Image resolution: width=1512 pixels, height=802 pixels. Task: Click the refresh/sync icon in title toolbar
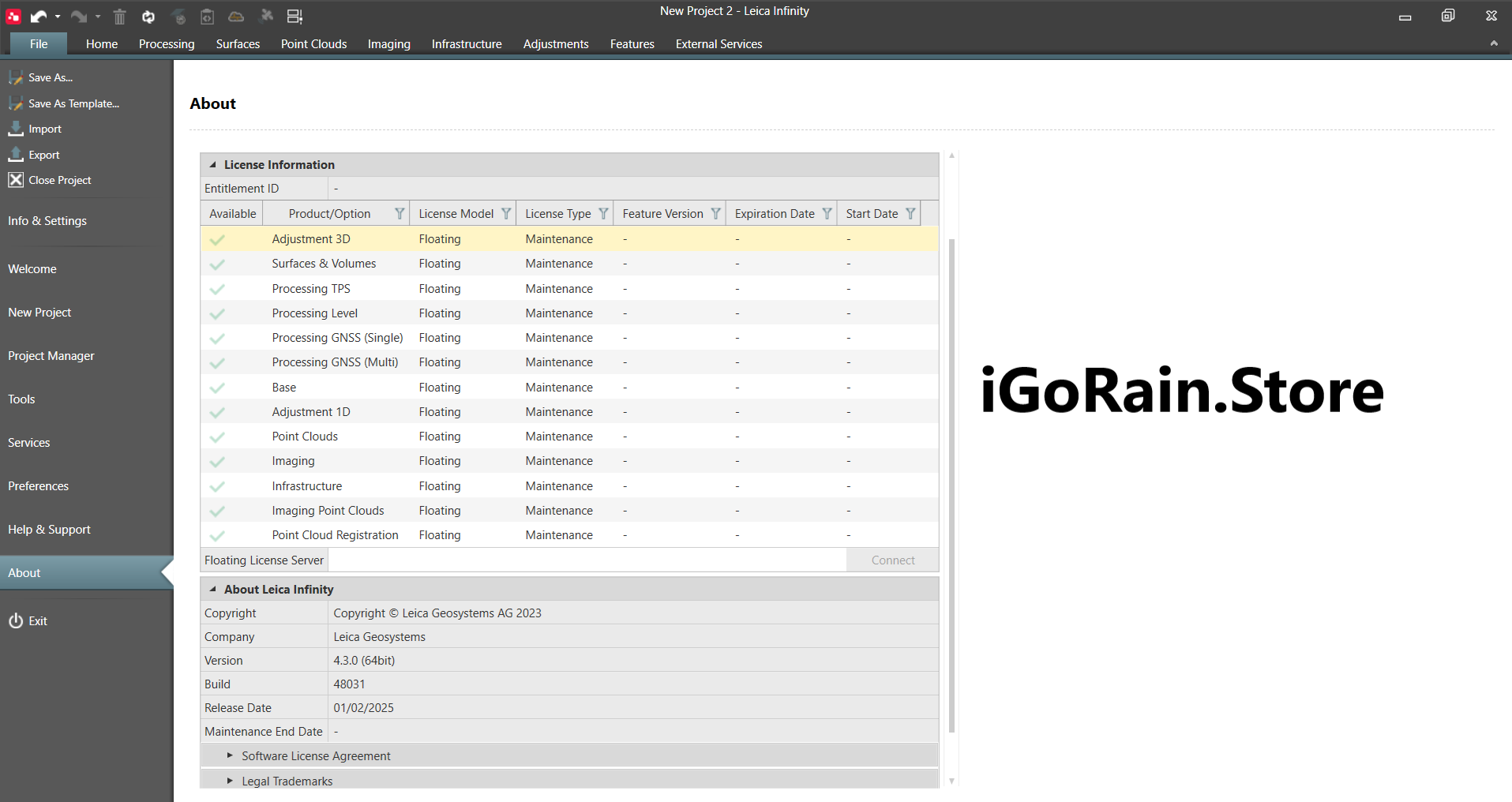(x=148, y=17)
